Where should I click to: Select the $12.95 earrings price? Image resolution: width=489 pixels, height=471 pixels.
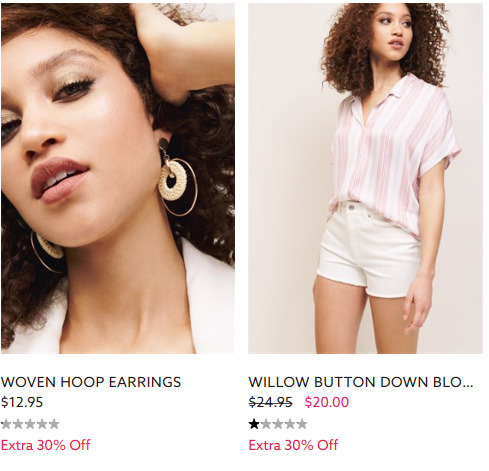pos(22,402)
